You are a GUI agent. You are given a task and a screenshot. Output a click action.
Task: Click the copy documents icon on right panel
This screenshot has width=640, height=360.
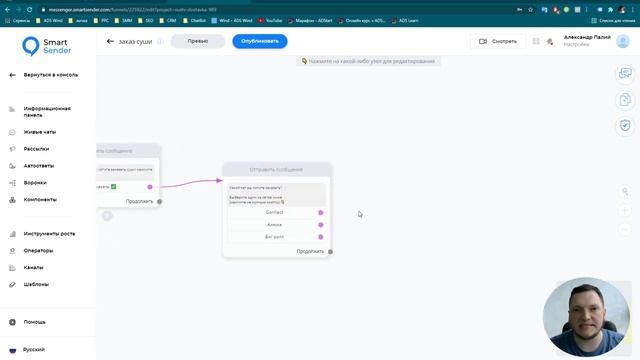click(x=625, y=100)
